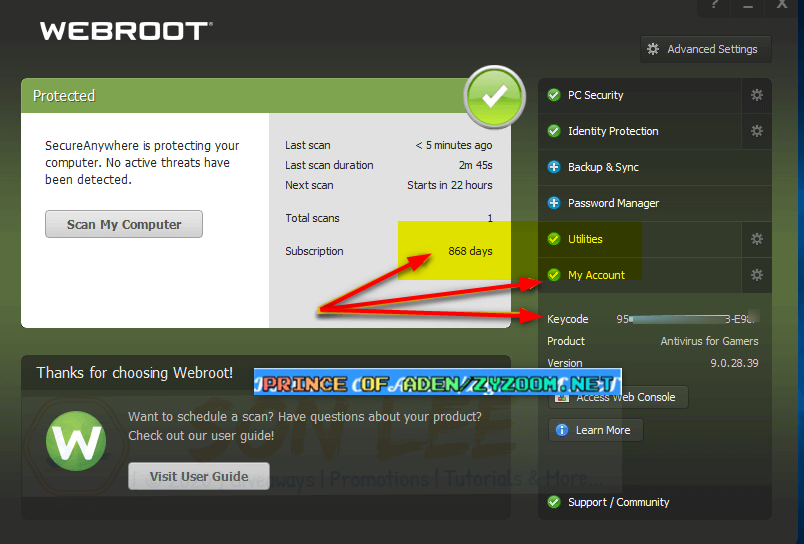Screen dimensions: 804x544
Task: Close the Webroot window
Action: pyautogui.click(x=782, y=4)
